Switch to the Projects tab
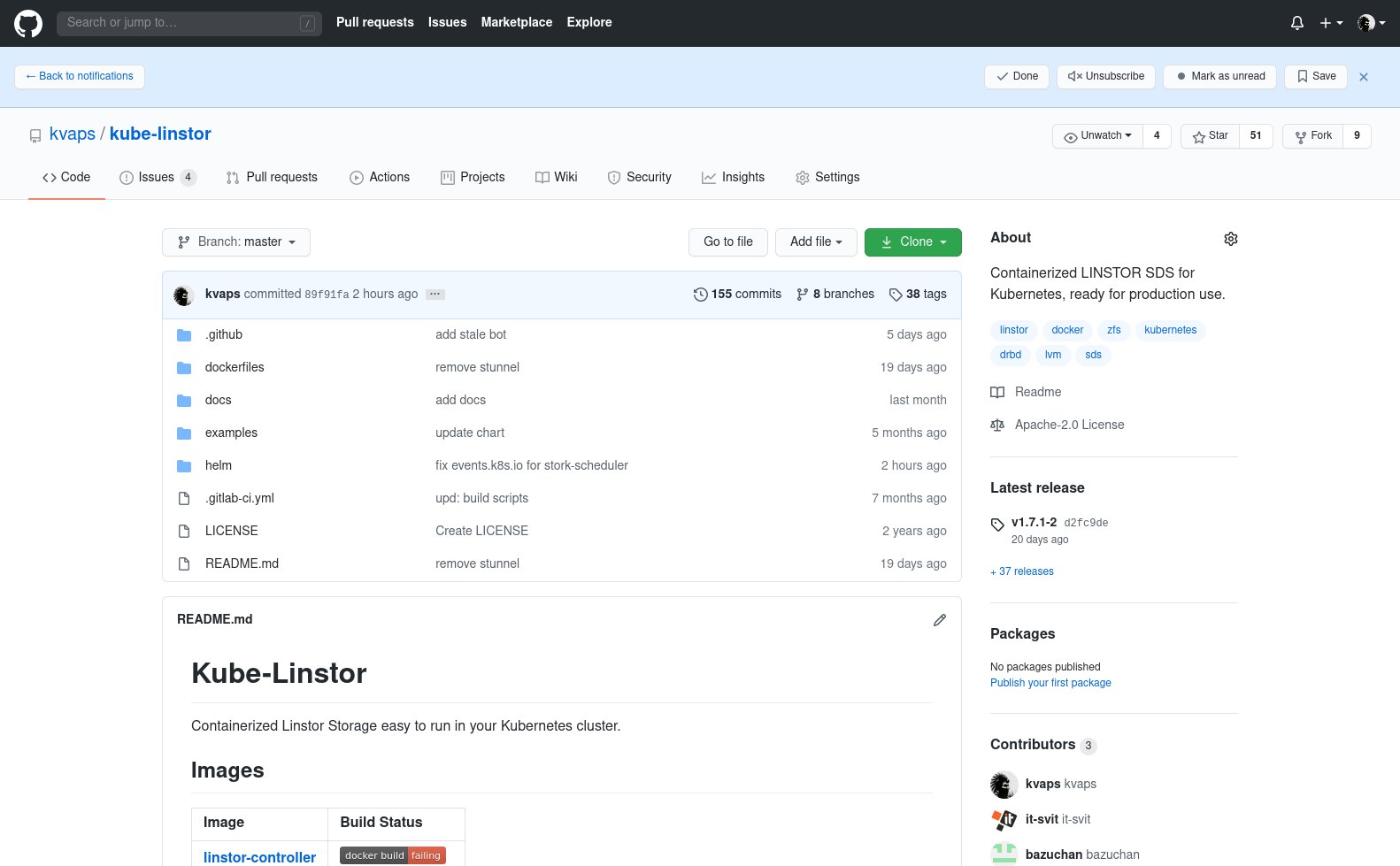This screenshot has height=866, width=1400. (473, 178)
